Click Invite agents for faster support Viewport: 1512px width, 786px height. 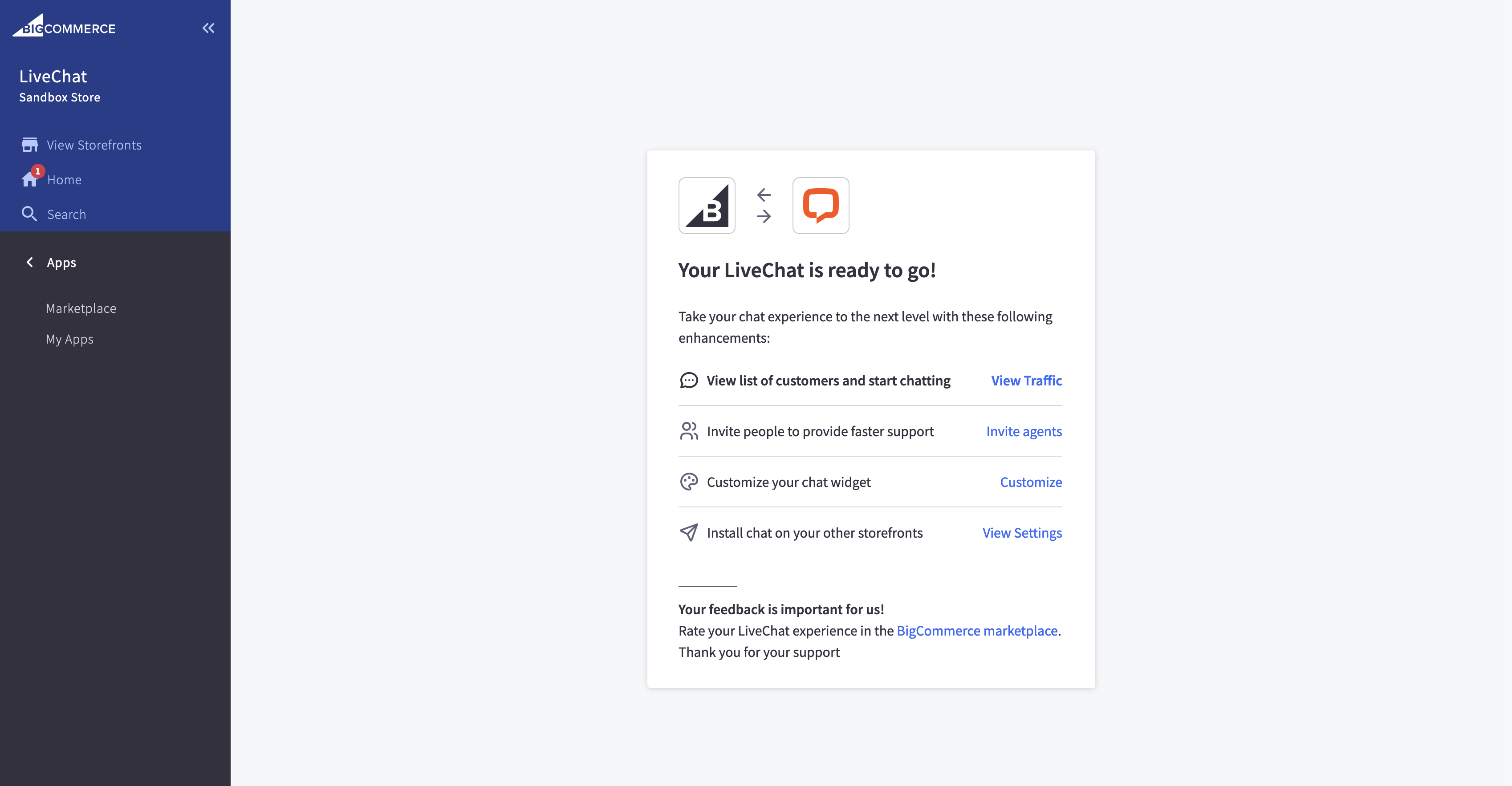click(x=1024, y=430)
